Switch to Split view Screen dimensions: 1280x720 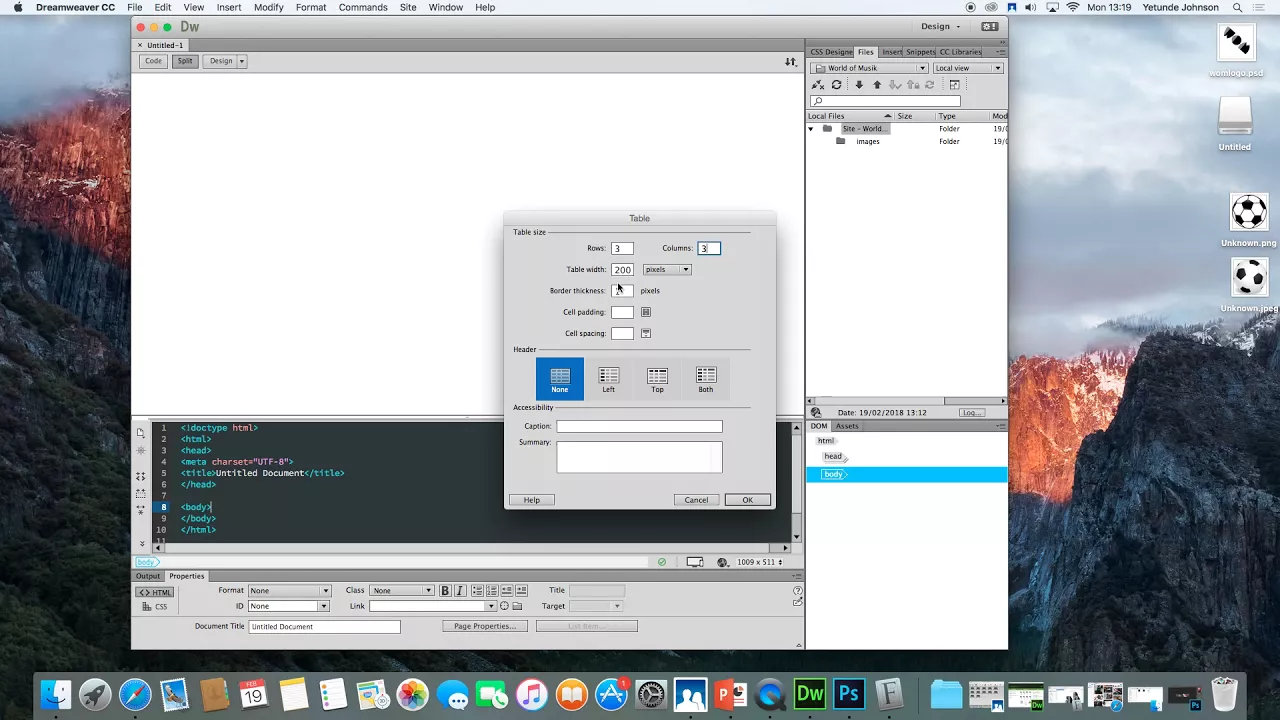click(184, 61)
